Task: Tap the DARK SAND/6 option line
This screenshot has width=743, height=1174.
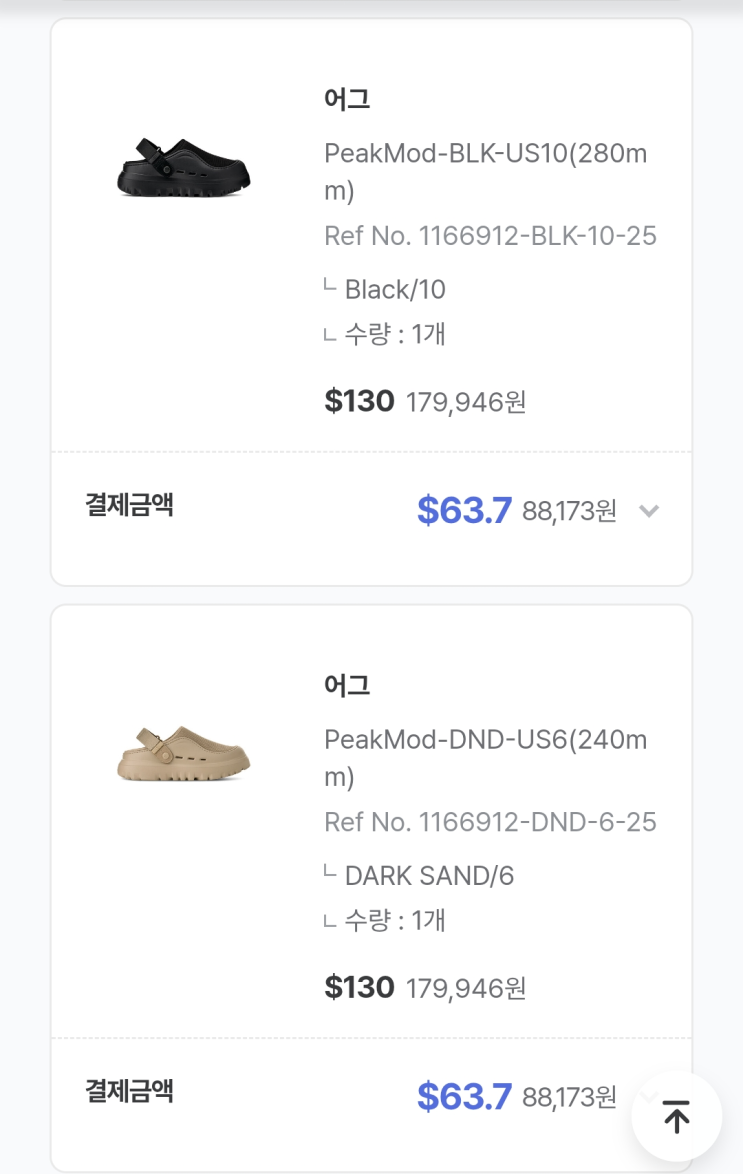Action: tap(428, 876)
